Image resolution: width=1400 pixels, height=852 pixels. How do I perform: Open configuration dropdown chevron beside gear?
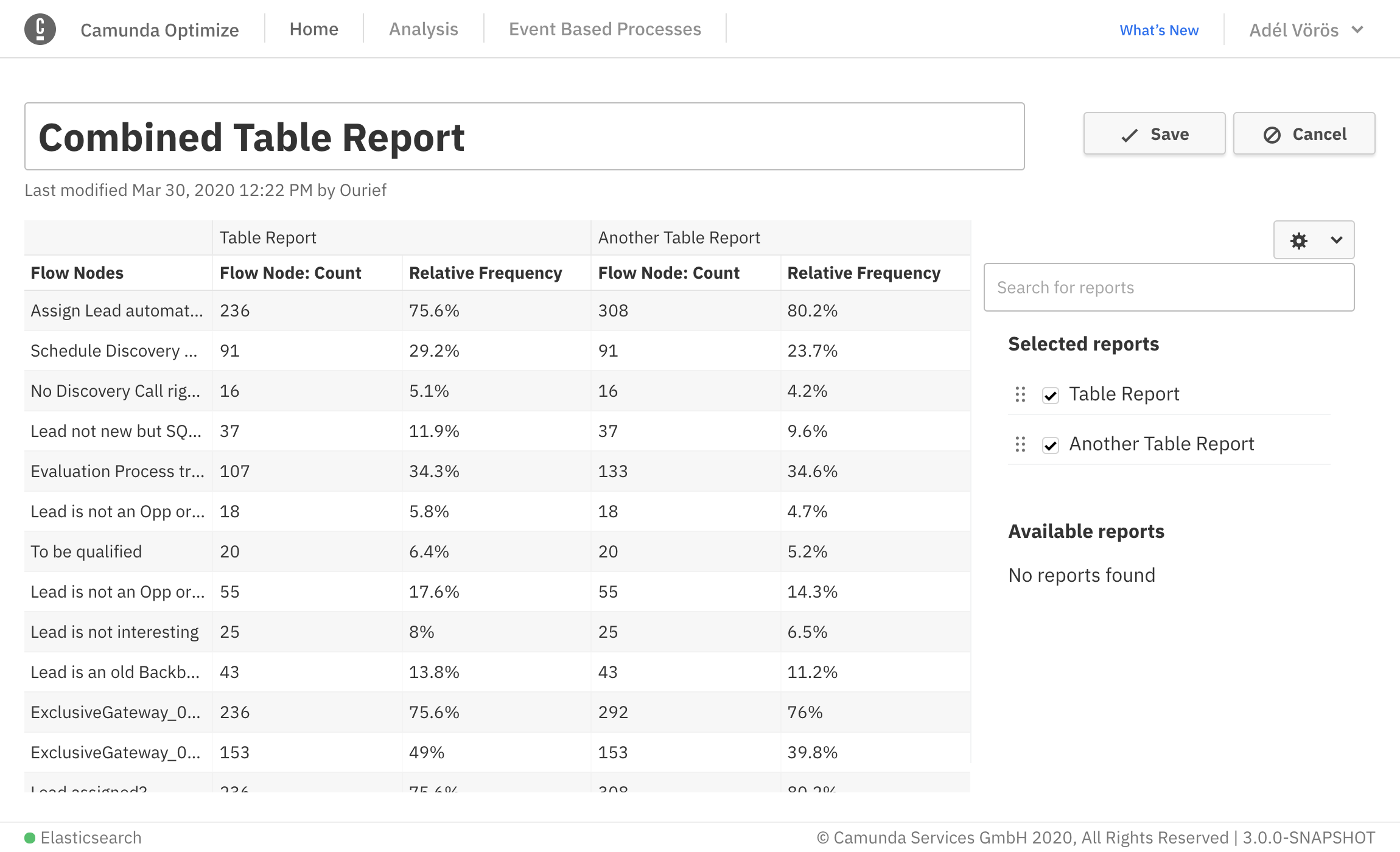point(1337,240)
